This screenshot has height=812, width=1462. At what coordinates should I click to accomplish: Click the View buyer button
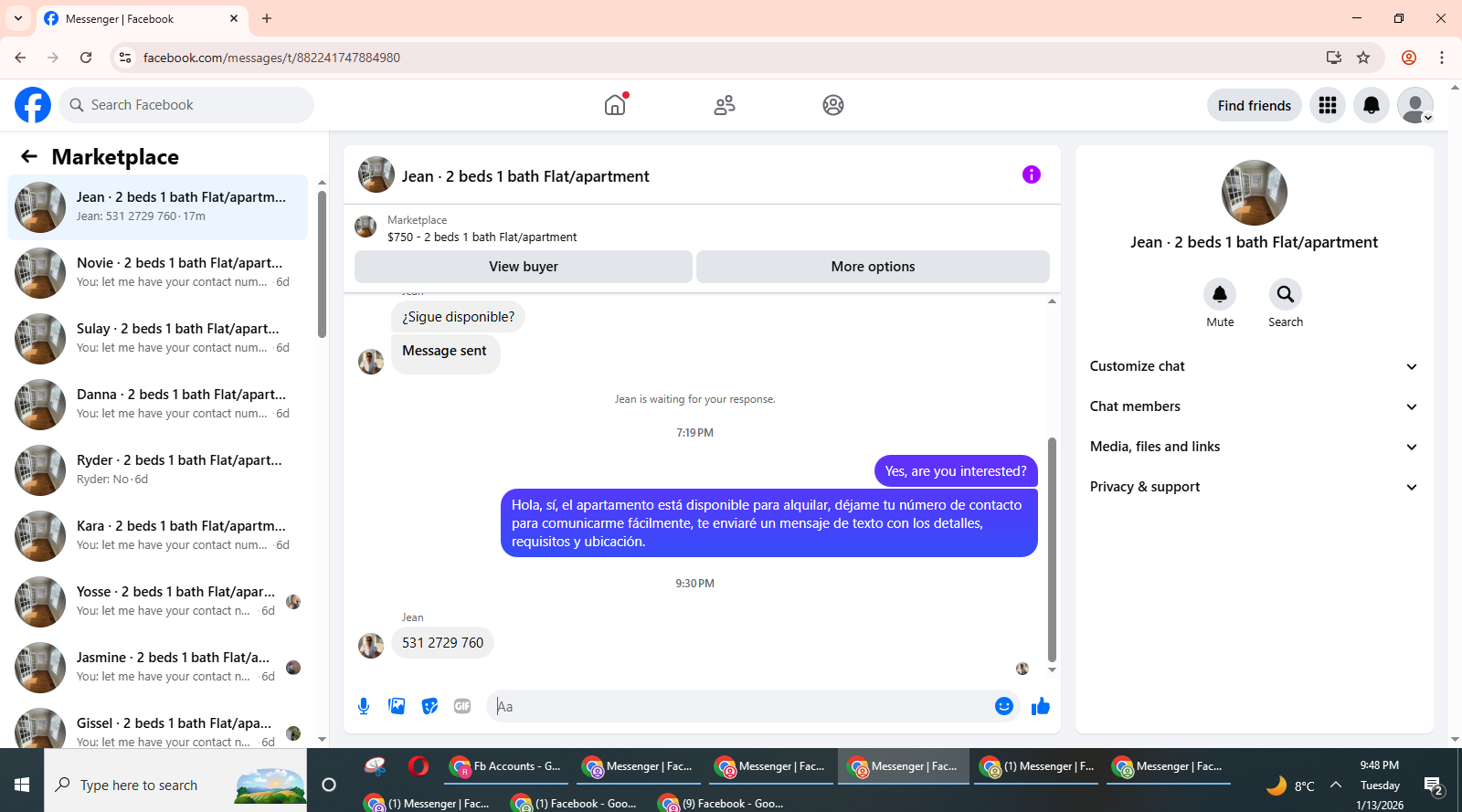click(524, 267)
